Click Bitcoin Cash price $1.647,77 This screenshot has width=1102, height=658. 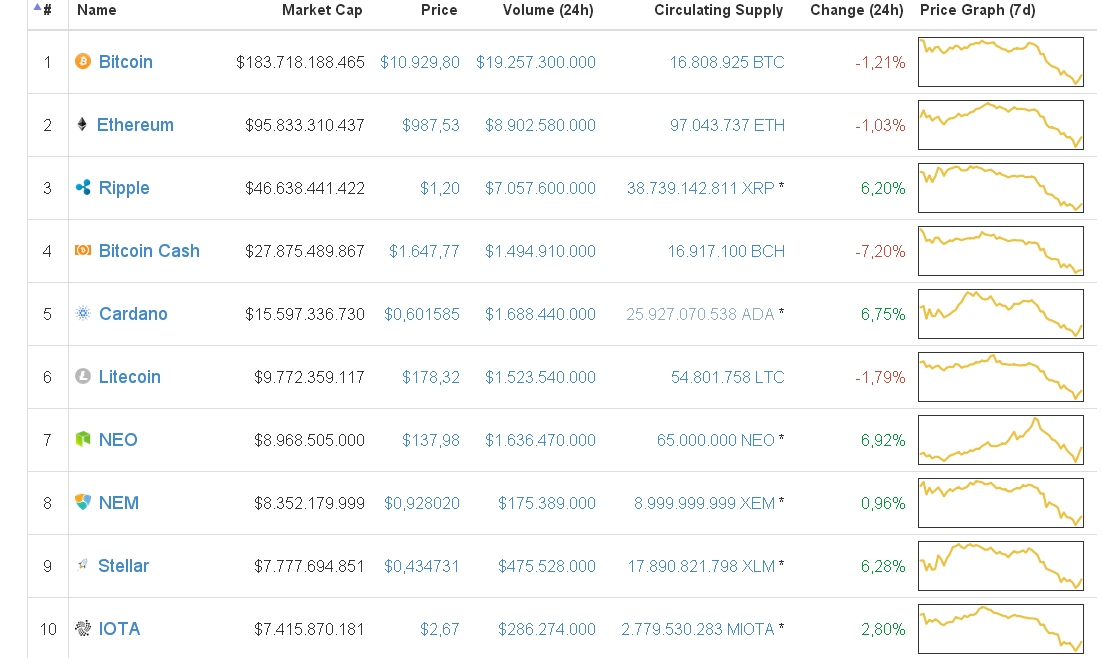[x=424, y=252]
